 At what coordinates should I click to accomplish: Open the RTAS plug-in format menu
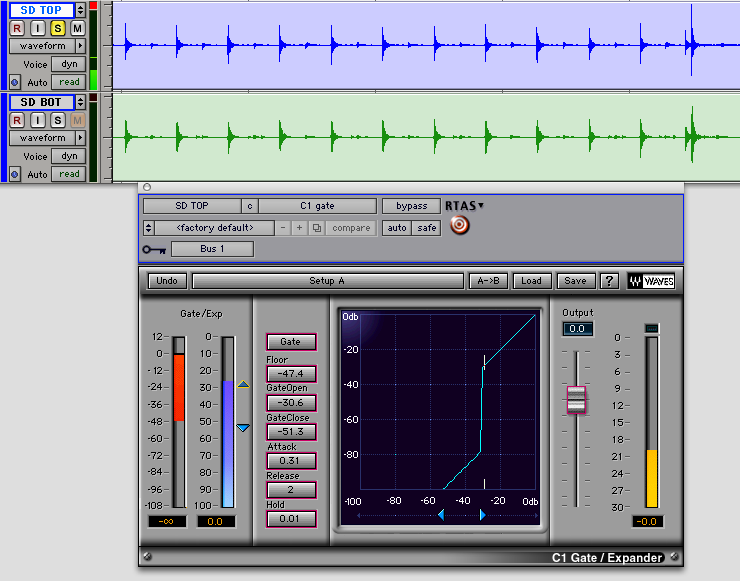[x=464, y=206]
